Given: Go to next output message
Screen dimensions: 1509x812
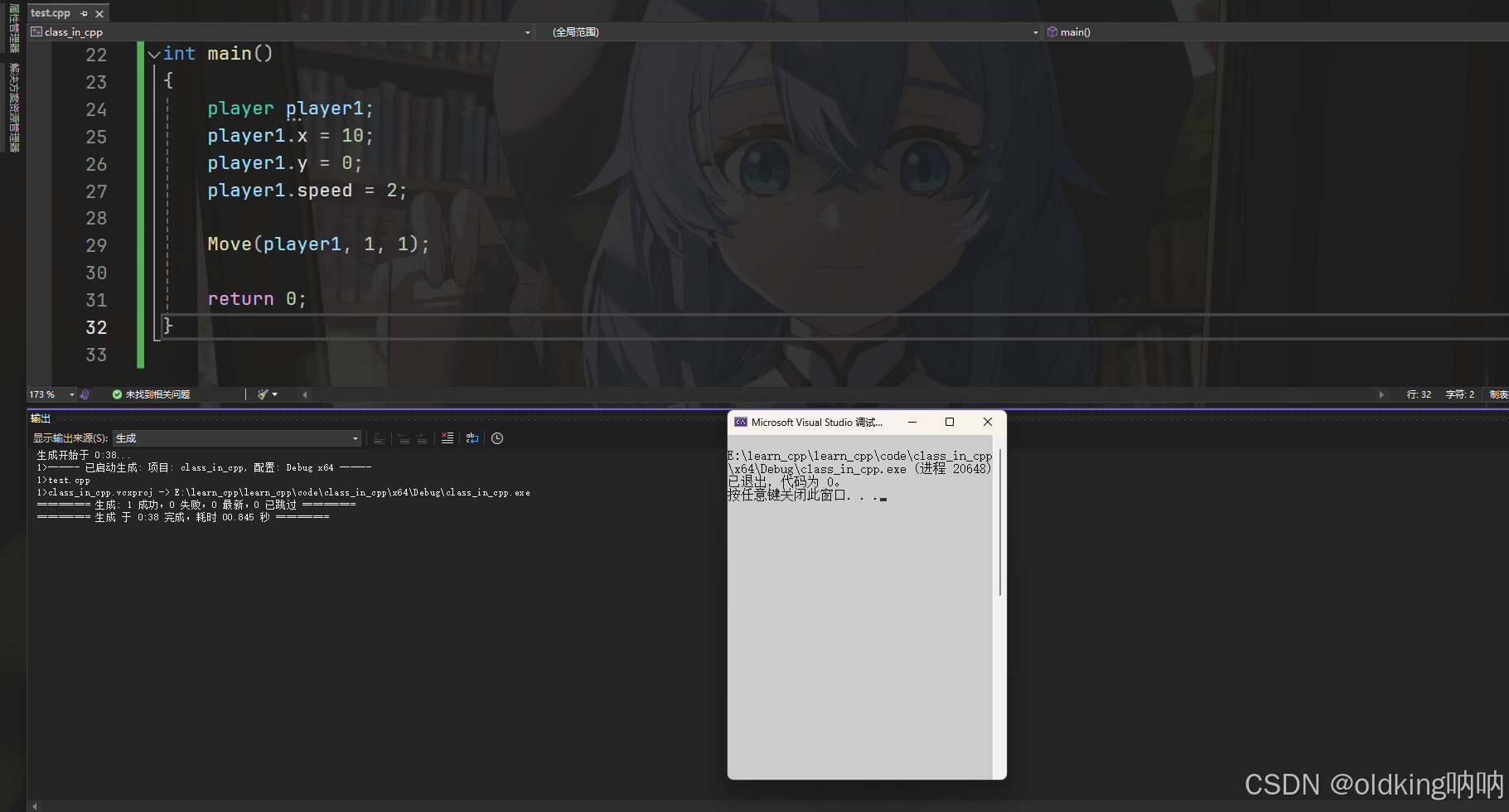Looking at the screenshot, I should pyautogui.click(x=422, y=438).
